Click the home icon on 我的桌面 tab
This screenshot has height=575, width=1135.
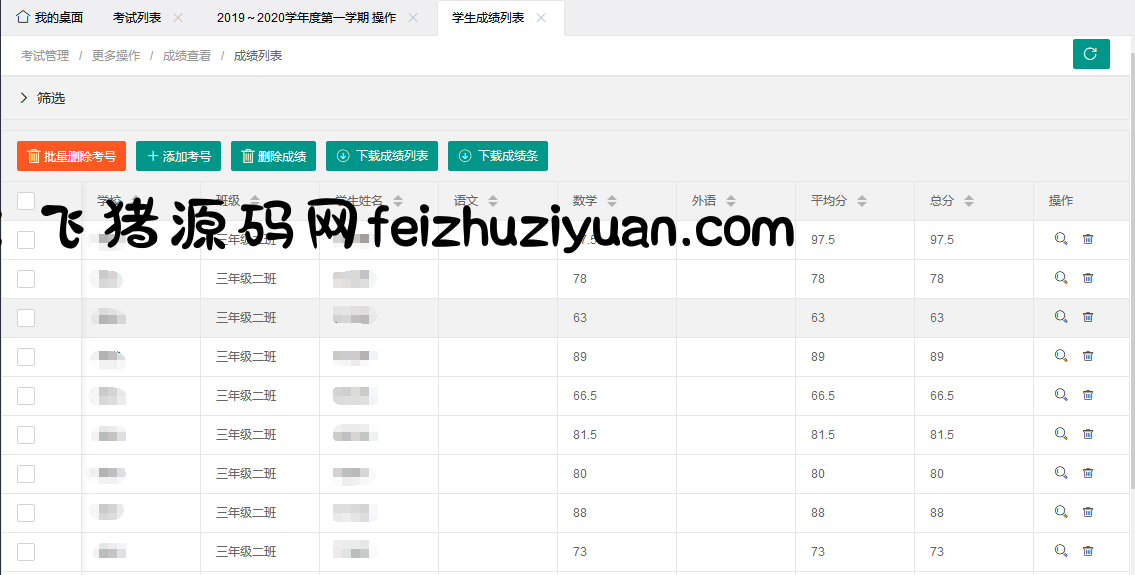(x=23, y=18)
